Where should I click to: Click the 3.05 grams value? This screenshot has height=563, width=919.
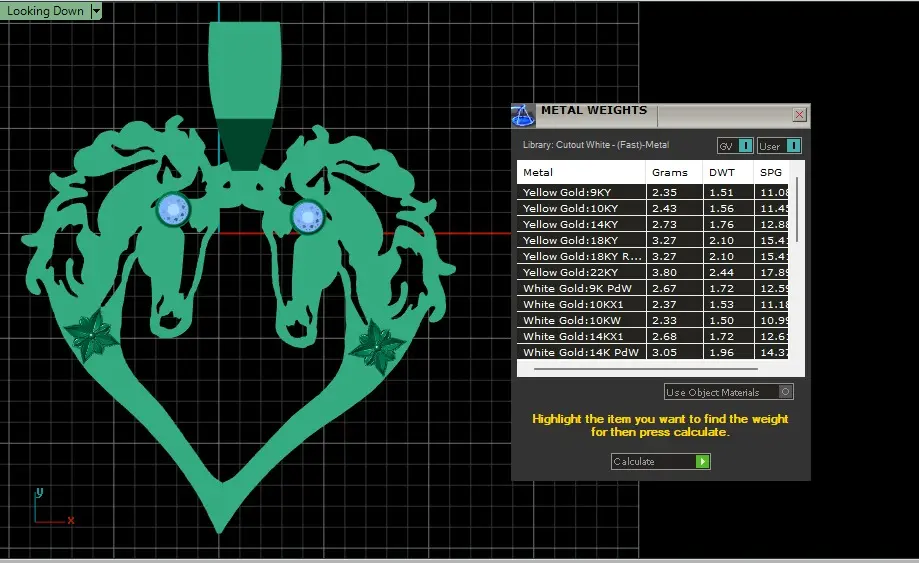coord(664,352)
